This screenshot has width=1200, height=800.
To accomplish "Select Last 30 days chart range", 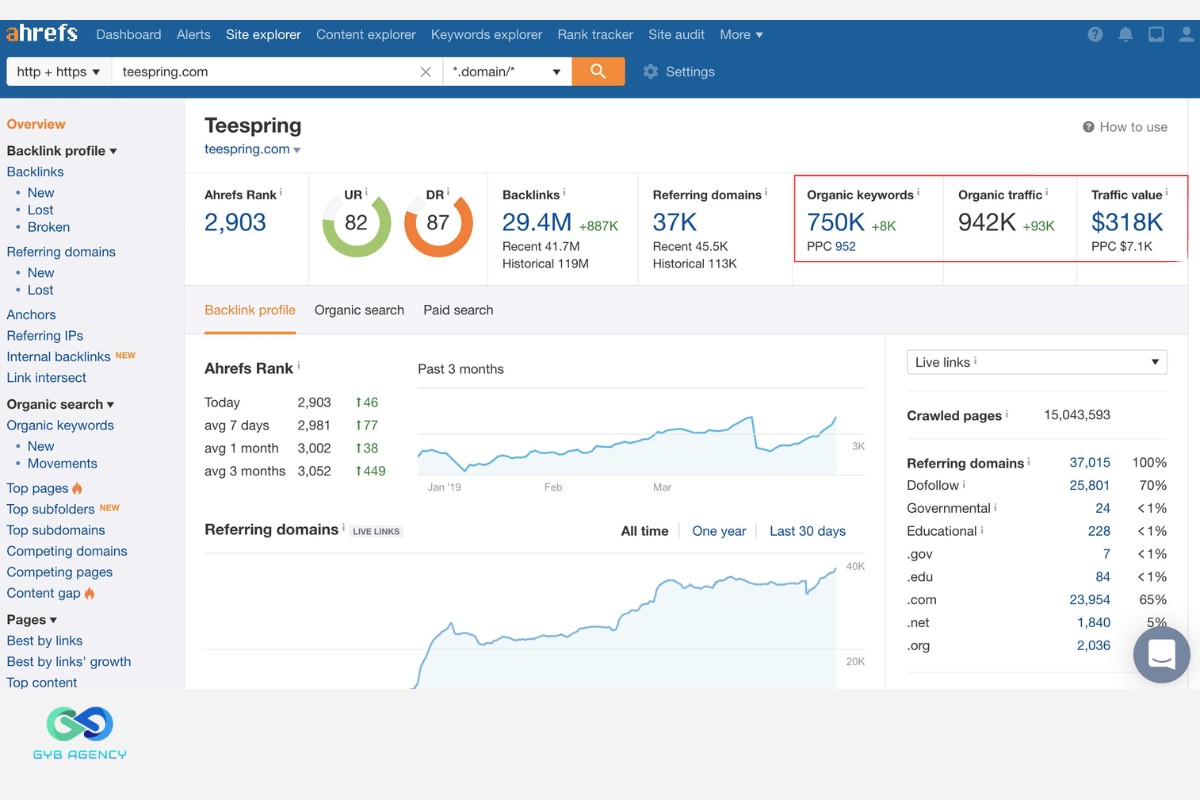I will [x=807, y=531].
